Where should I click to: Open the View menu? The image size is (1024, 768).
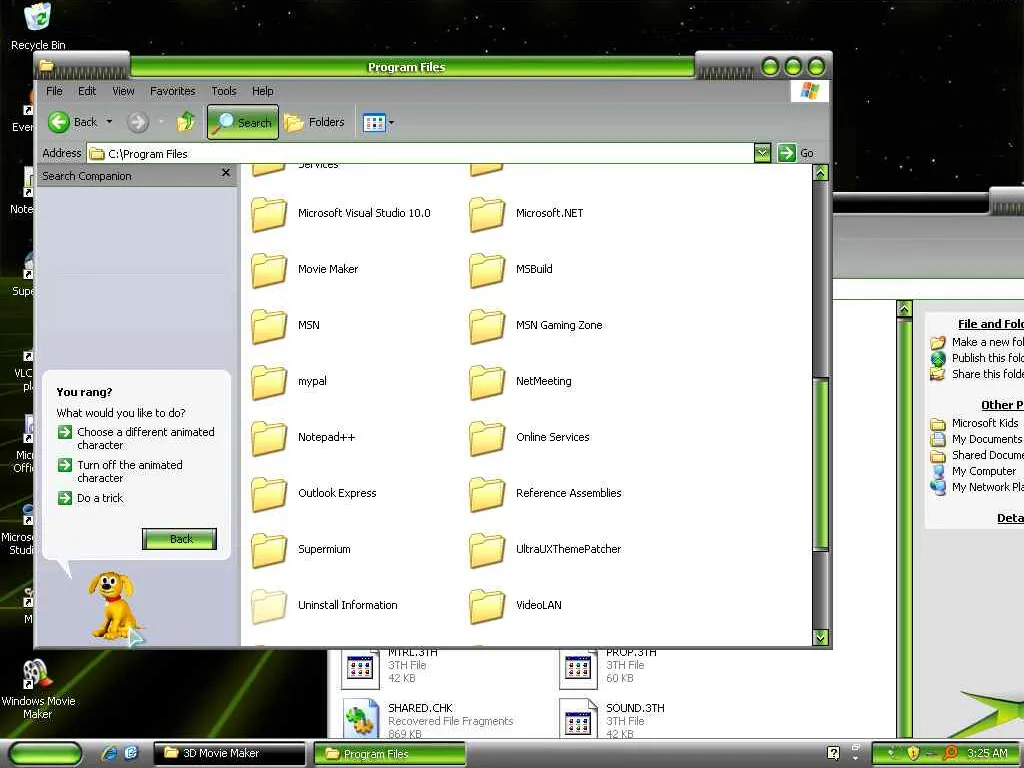click(123, 91)
